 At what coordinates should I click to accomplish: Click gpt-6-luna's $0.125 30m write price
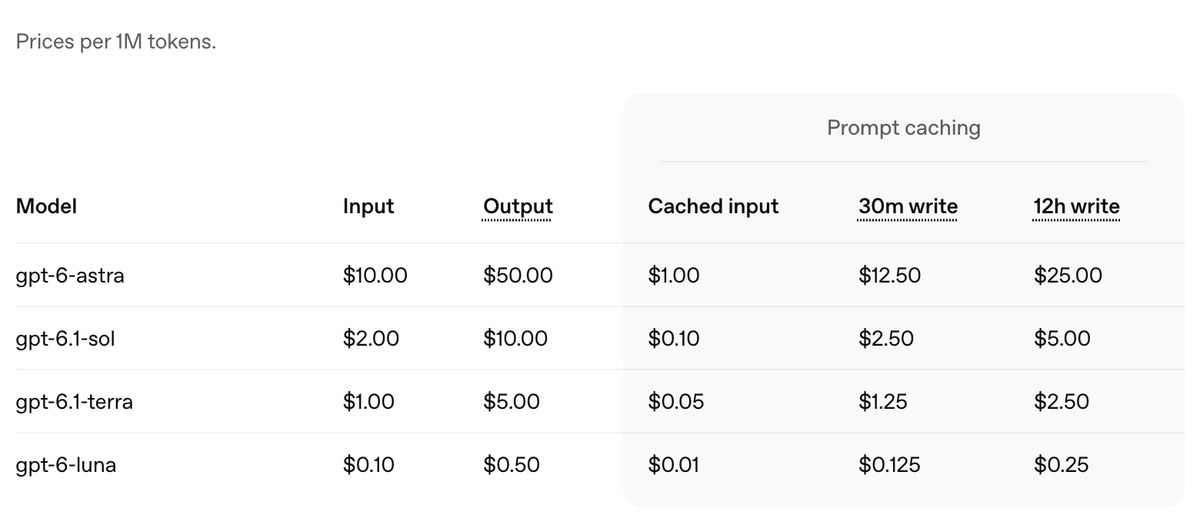(890, 465)
